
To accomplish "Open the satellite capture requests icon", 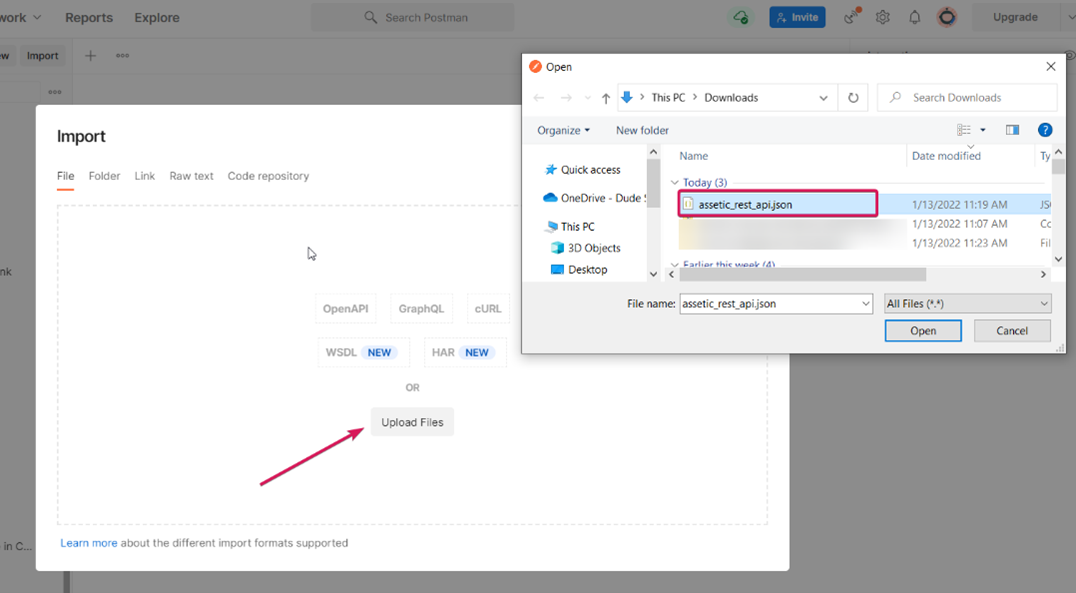I will (x=852, y=16).
